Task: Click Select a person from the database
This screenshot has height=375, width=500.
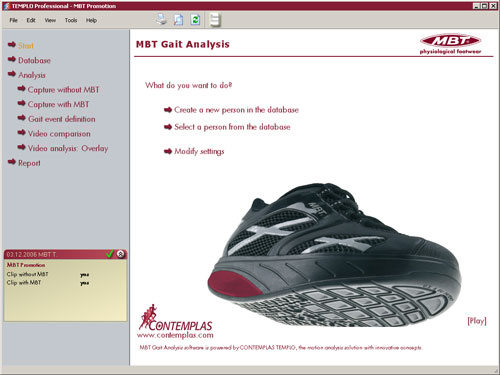Action: [x=232, y=127]
